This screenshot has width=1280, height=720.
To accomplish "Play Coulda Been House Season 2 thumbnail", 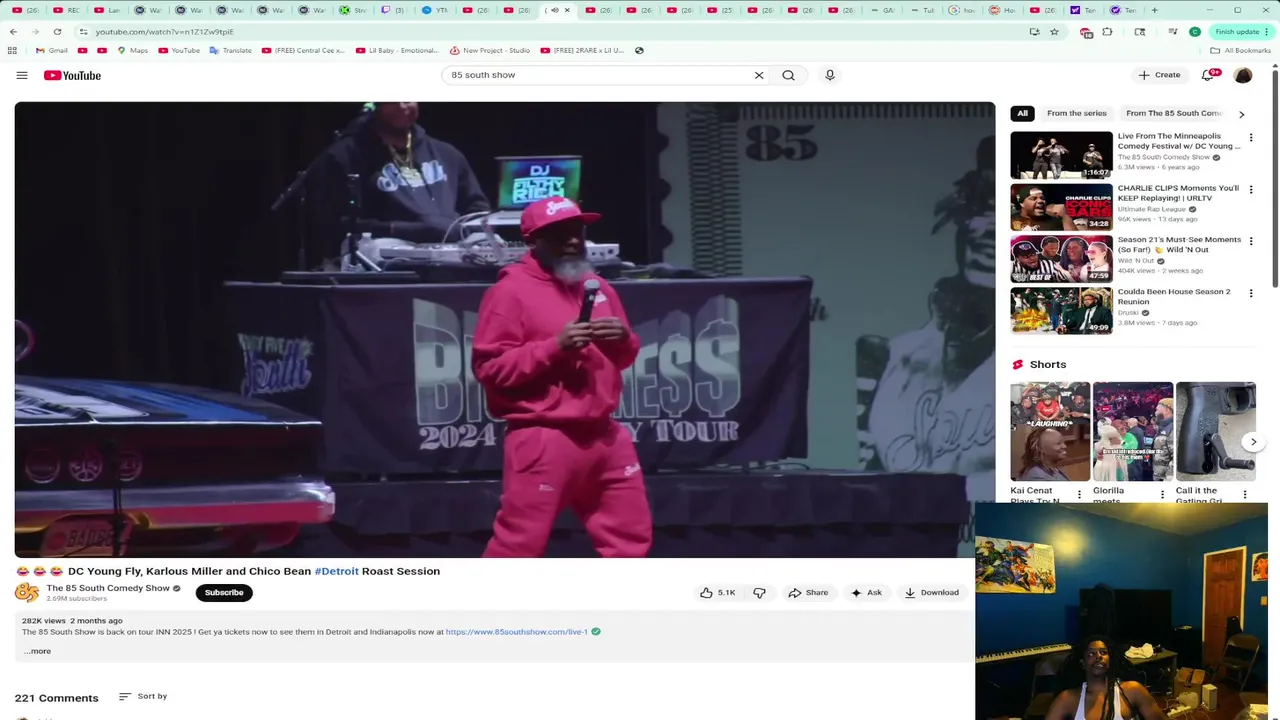I will [x=1061, y=311].
